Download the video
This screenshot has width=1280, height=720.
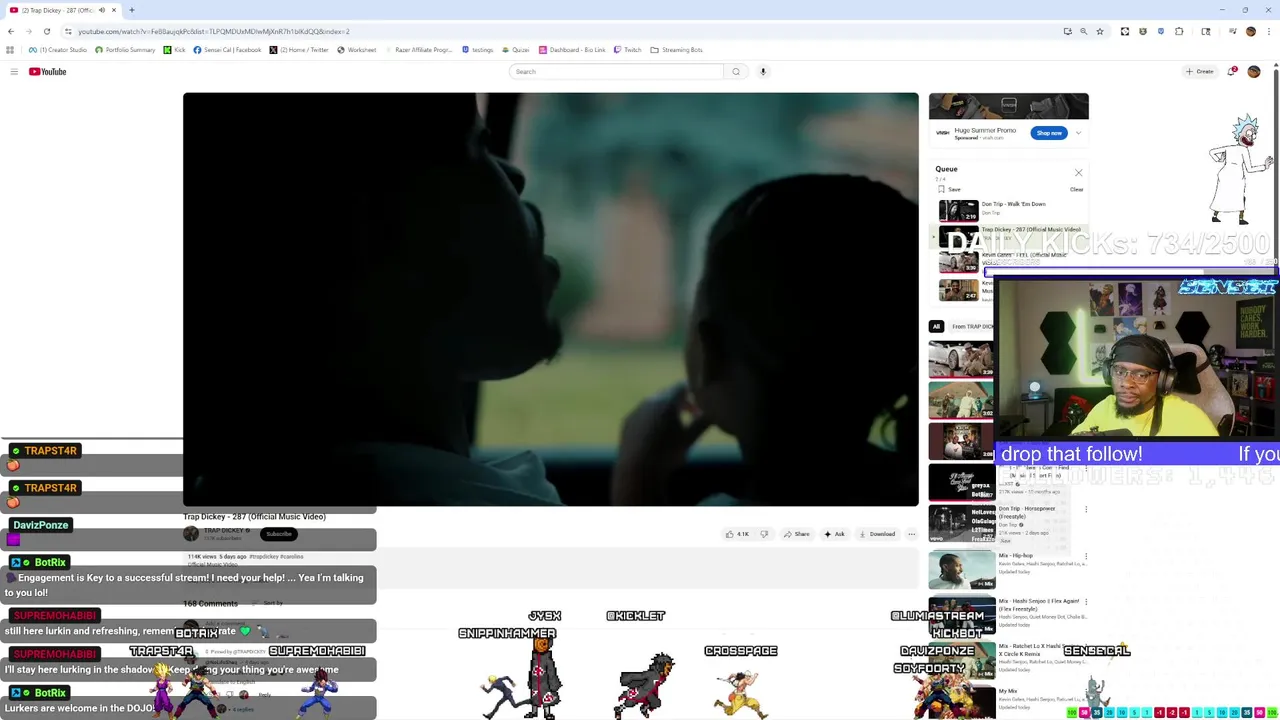tap(876, 534)
